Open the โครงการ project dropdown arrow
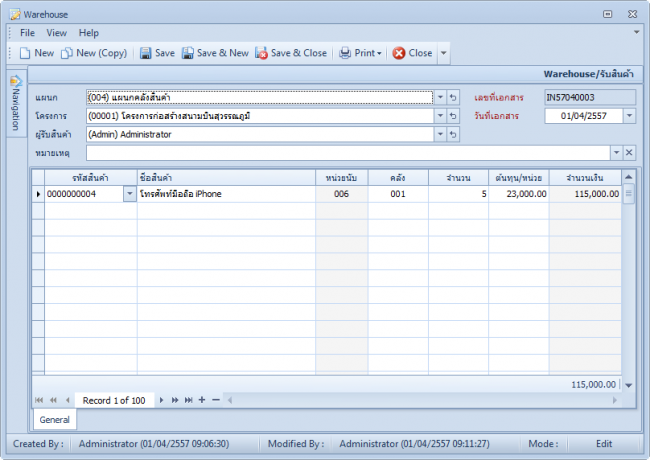Screen dimensions: 650x460 click(x=440, y=116)
